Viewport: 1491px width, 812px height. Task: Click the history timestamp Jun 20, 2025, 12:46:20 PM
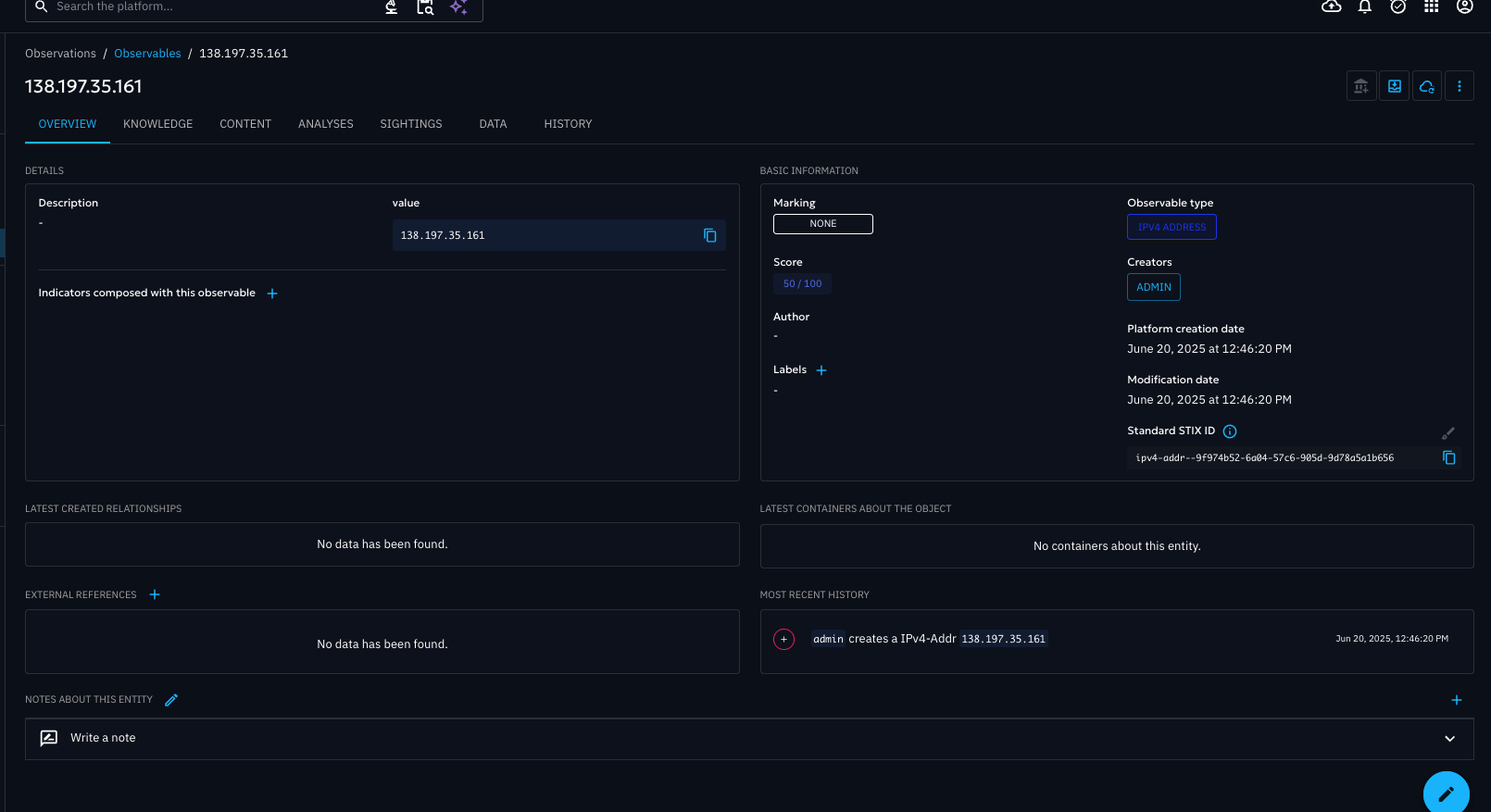click(1392, 639)
